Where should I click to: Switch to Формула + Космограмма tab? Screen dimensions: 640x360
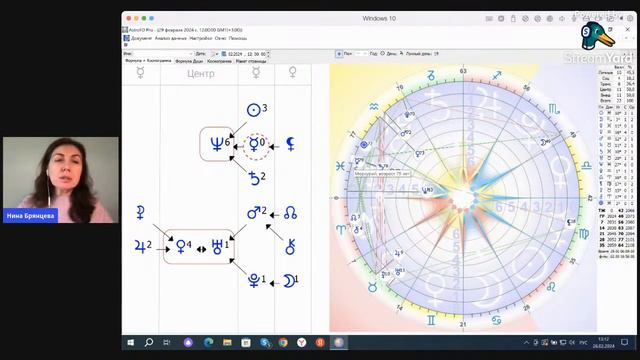148,61
